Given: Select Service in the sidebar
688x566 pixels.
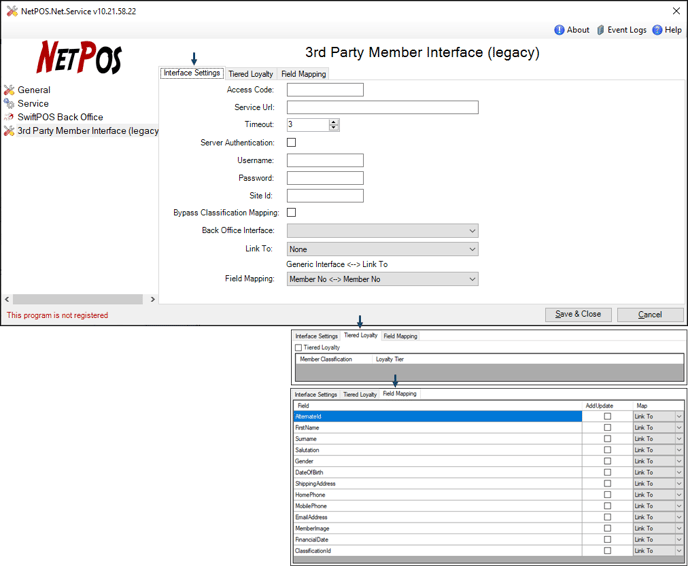Looking at the screenshot, I should click(x=33, y=104).
